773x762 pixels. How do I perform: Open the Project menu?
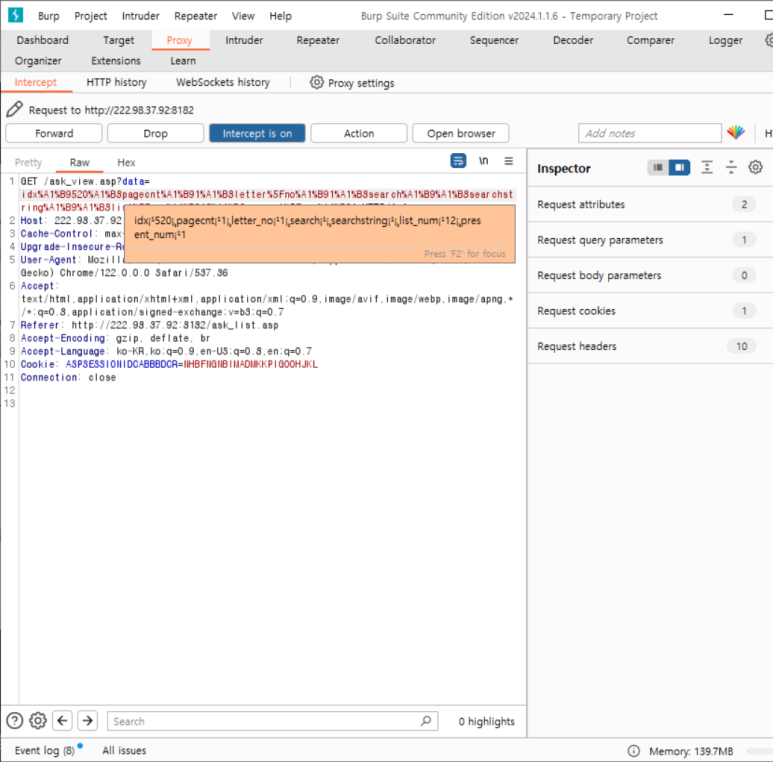pyautogui.click(x=91, y=16)
